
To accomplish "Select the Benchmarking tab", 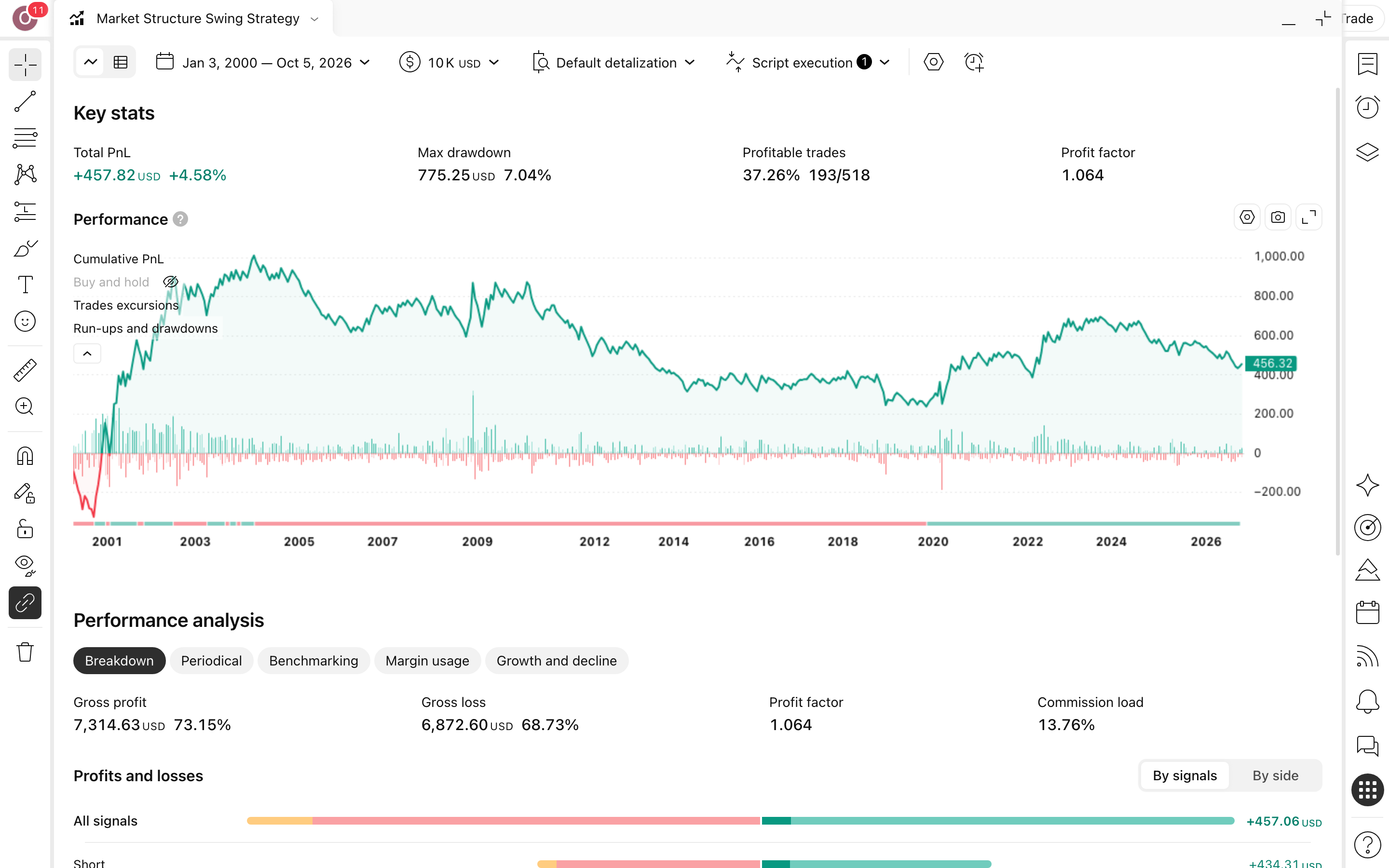I will pyautogui.click(x=313, y=661).
